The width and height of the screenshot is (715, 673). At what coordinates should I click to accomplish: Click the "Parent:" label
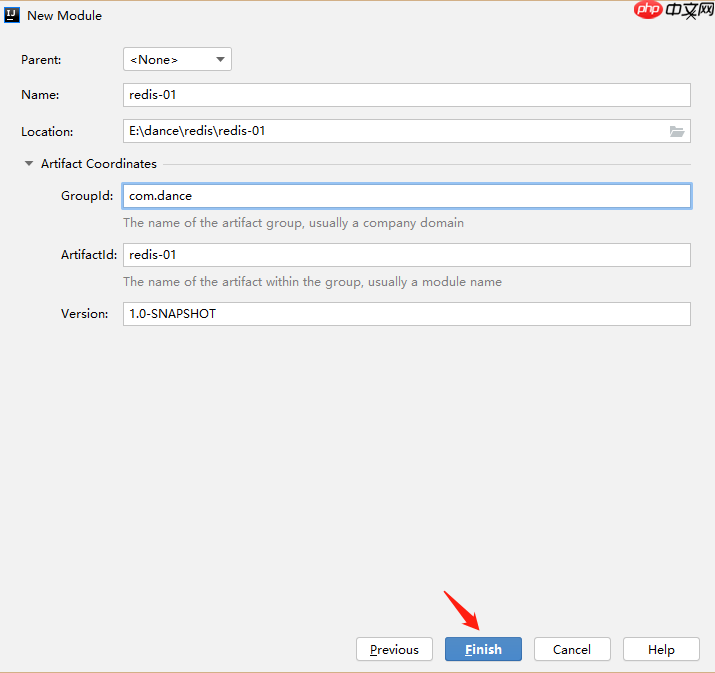pyautogui.click(x=41, y=60)
